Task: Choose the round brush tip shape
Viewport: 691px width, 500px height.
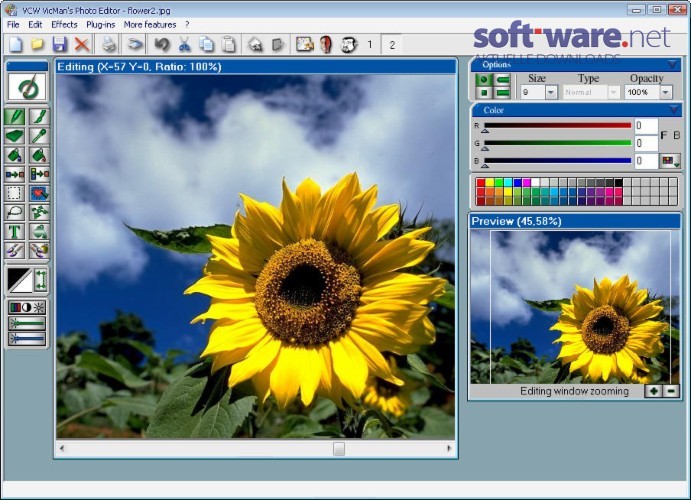Action: [484, 80]
